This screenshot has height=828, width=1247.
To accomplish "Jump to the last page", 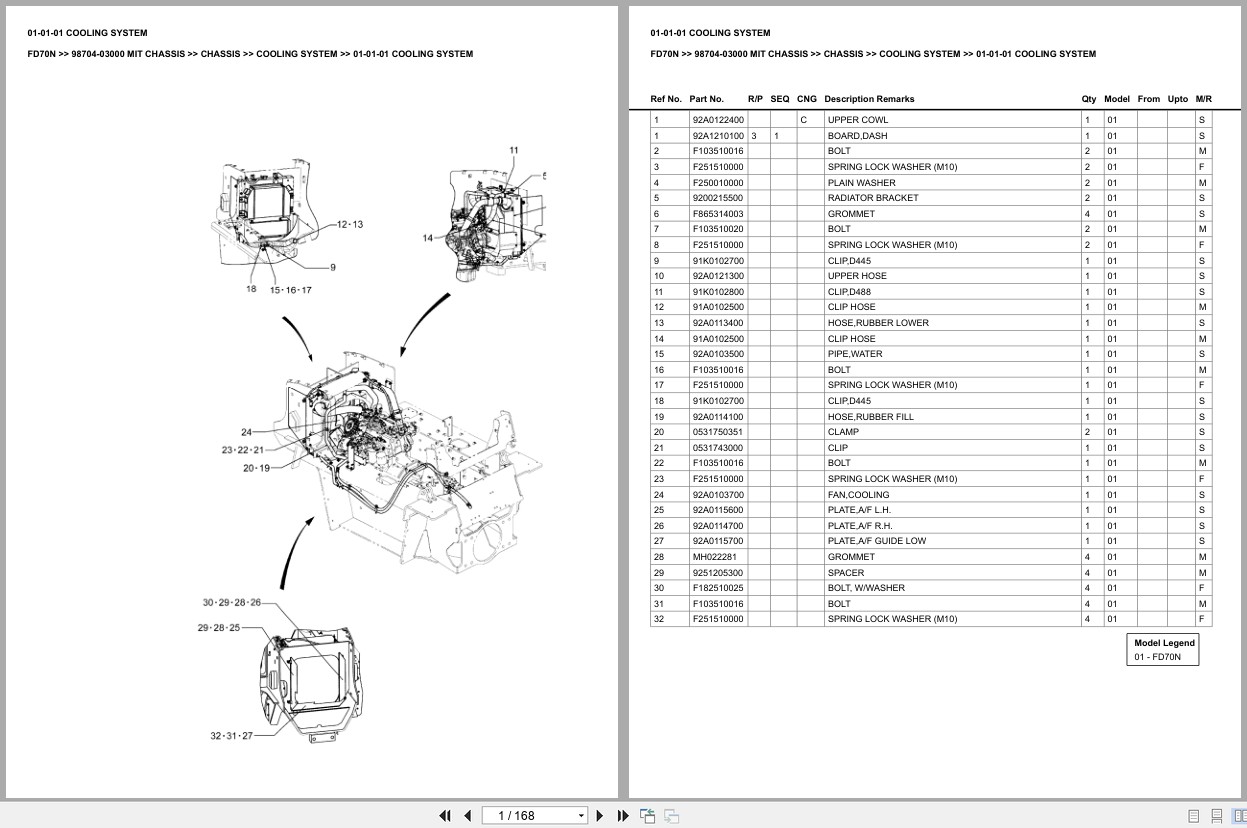I will point(623,816).
